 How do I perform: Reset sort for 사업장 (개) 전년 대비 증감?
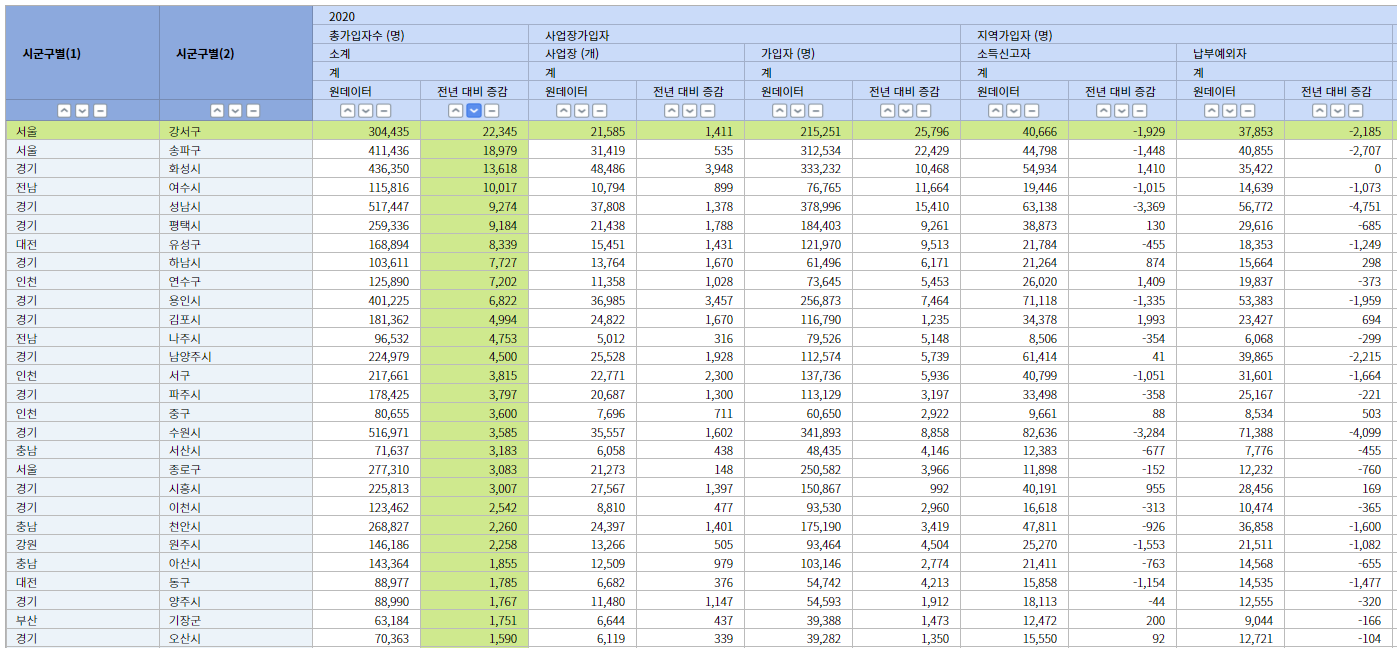[708, 111]
